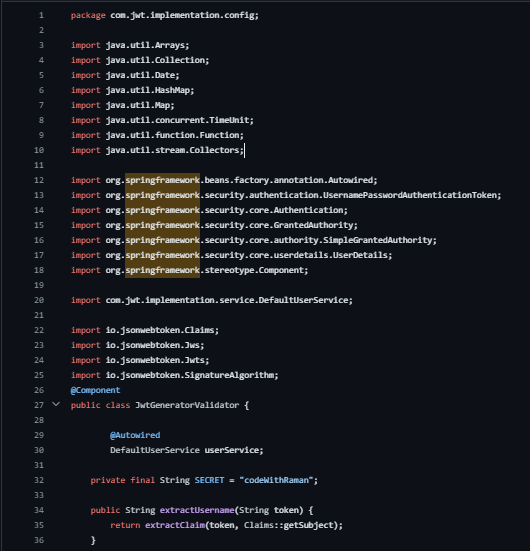Viewport: 530px width, 551px height.
Task: Click line number 26 in the gutter
Action: click(x=39, y=390)
